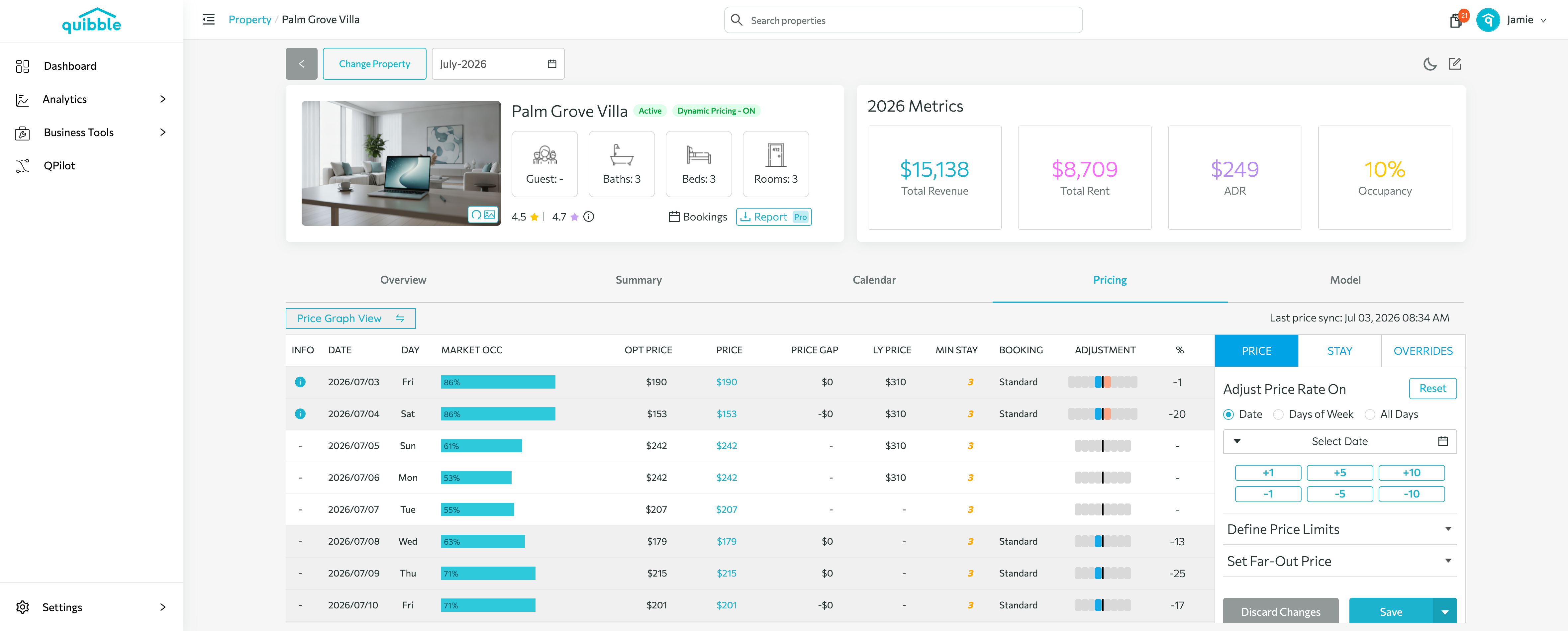Click adjustment slider for 2026/07/09

[x=1102, y=573]
